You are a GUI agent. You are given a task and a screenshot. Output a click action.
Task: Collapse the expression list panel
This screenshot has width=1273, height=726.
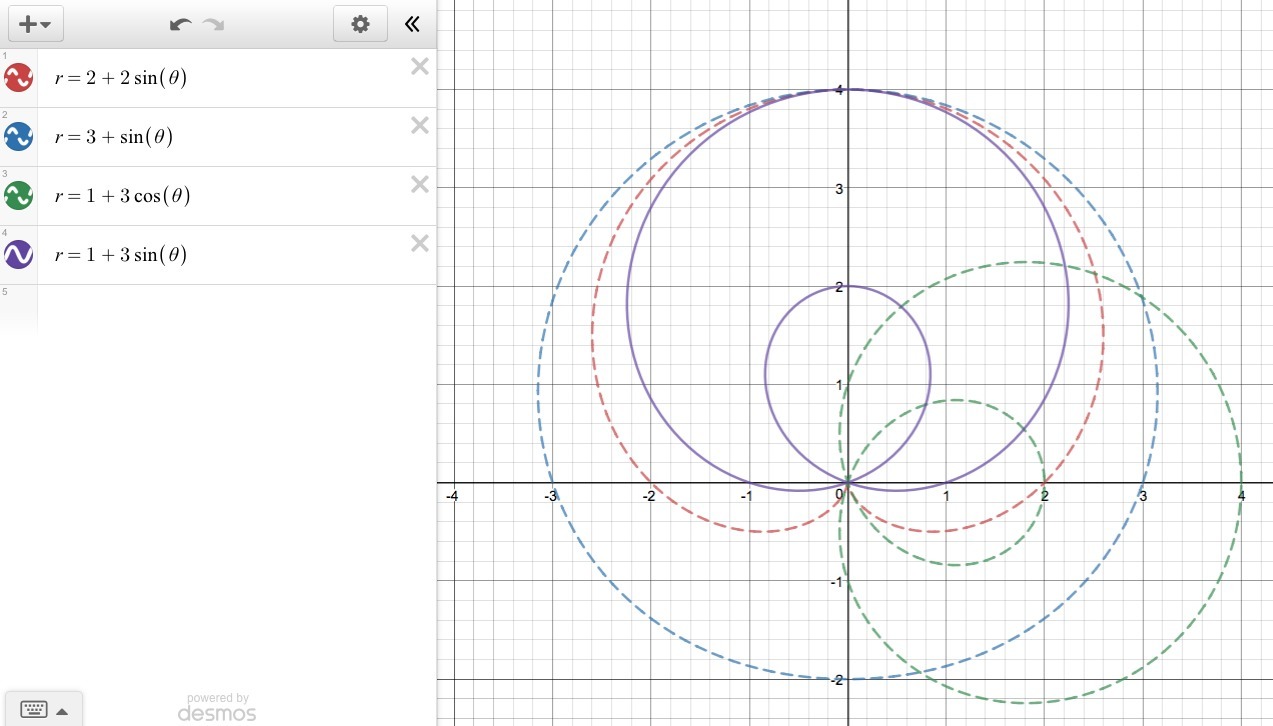412,24
